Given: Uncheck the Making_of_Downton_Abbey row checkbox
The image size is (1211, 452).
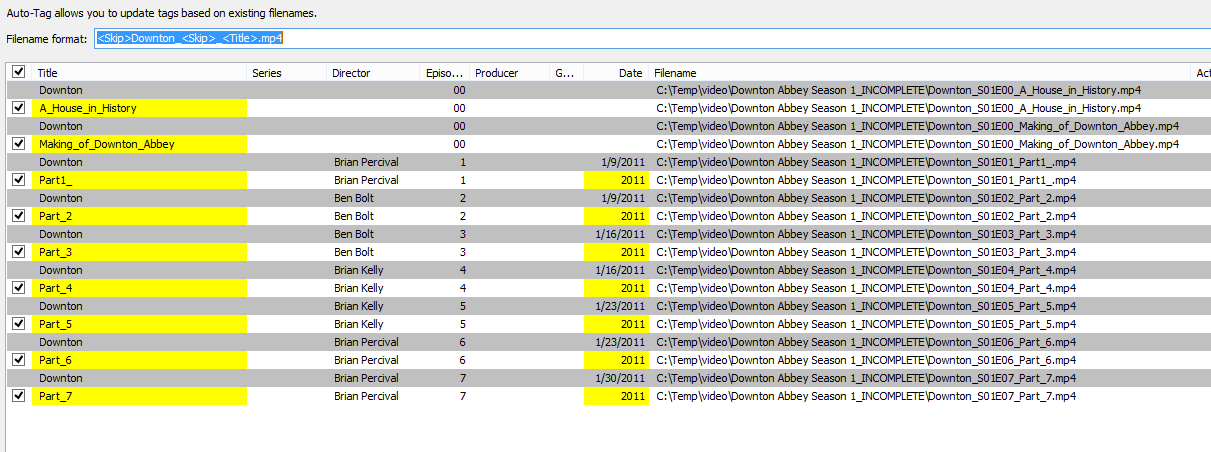Looking at the screenshot, I should (x=18, y=144).
